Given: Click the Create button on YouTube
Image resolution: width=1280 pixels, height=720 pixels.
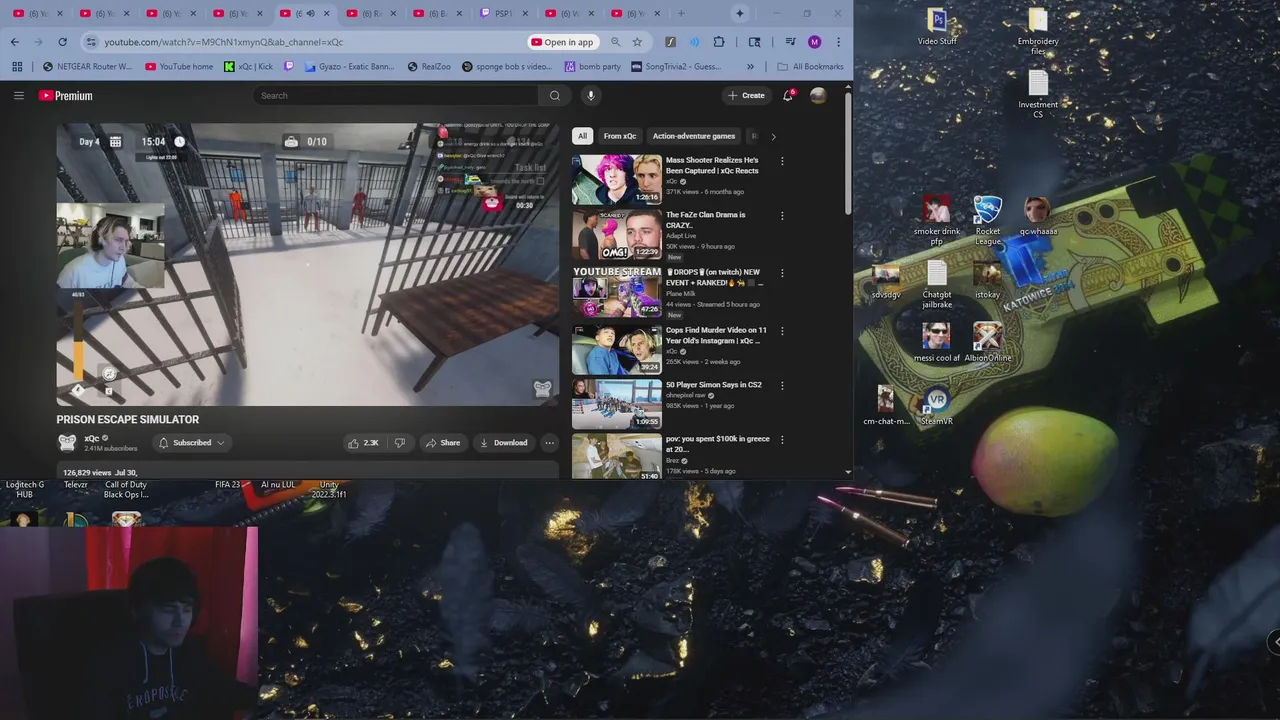Looking at the screenshot, I should (746, 95).
